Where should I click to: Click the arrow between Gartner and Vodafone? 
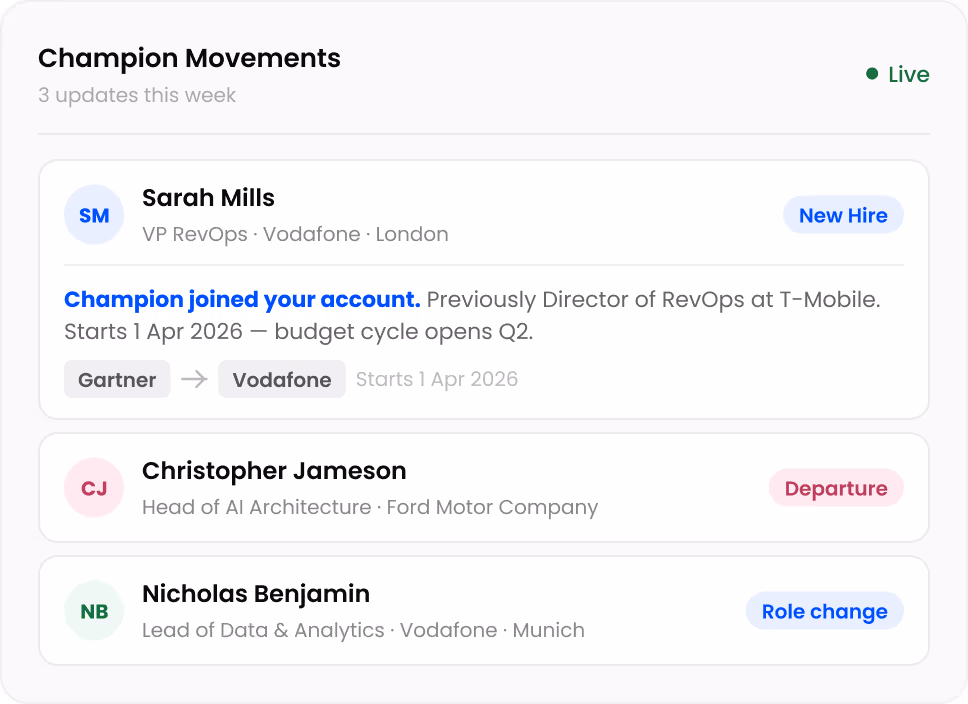tap(194, 380)
